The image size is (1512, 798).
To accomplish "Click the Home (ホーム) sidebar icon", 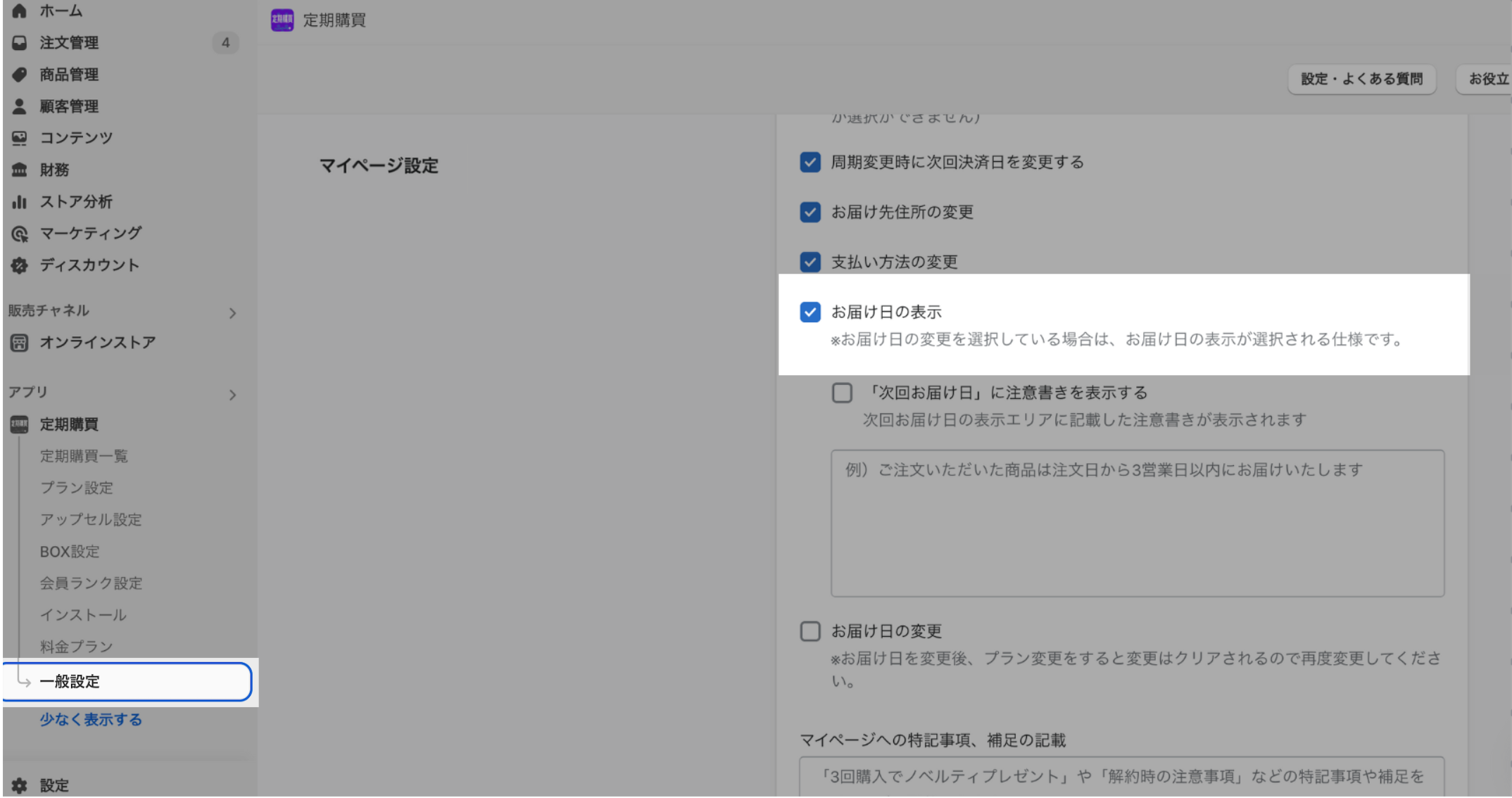I will 20,11.
